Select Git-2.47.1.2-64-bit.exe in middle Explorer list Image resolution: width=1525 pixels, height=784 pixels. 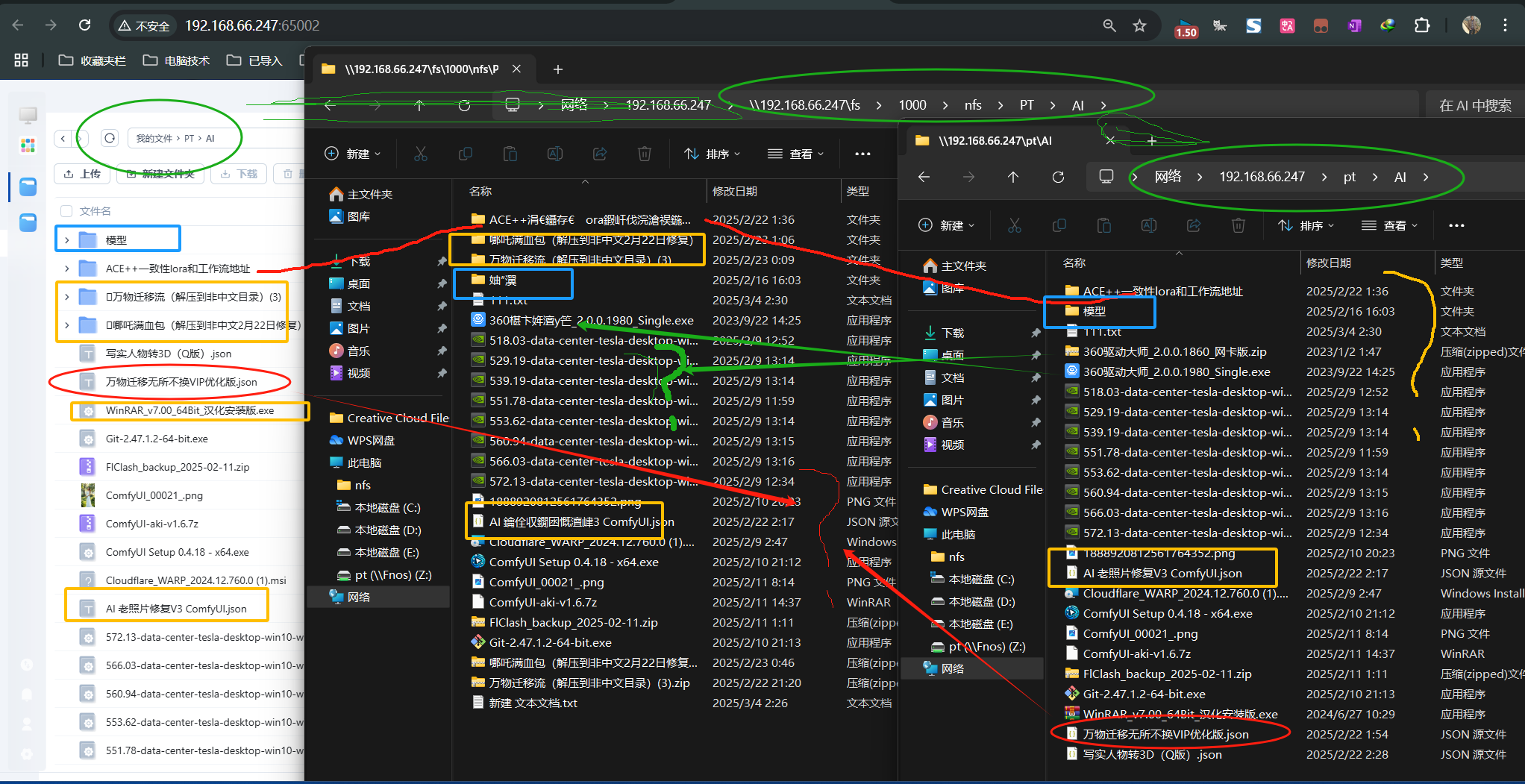pyautogui.click(x=550, y=642)
